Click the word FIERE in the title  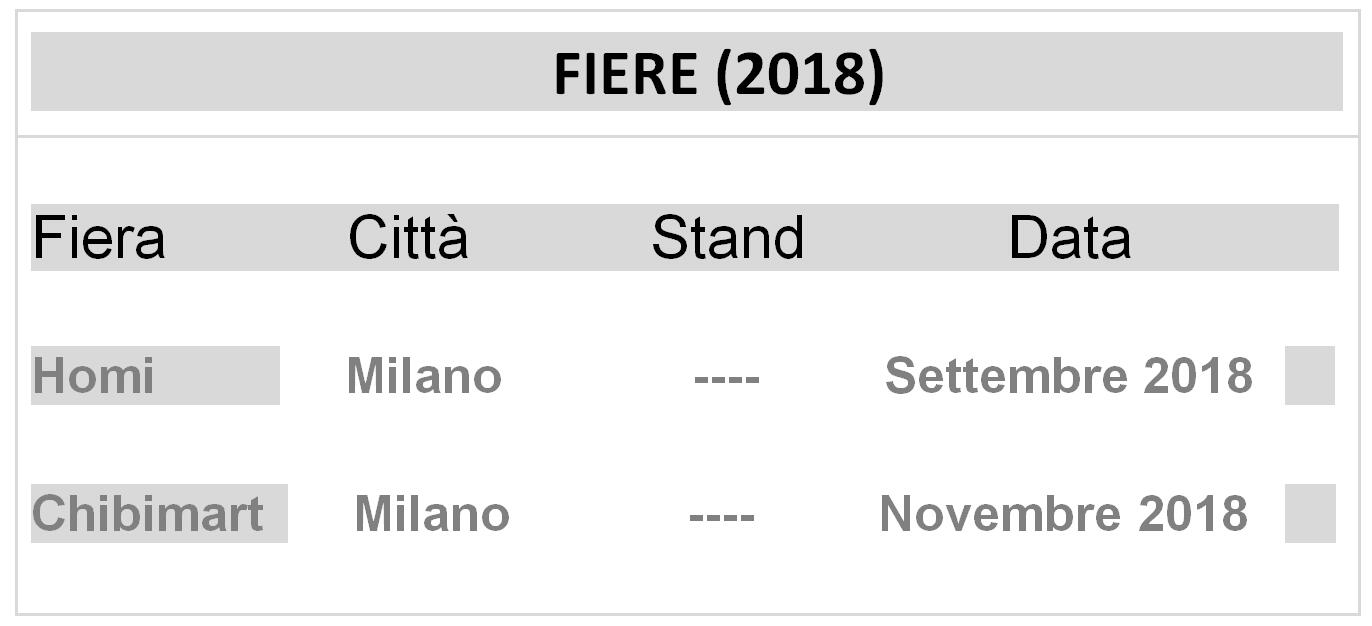click(x=625, y=73)
